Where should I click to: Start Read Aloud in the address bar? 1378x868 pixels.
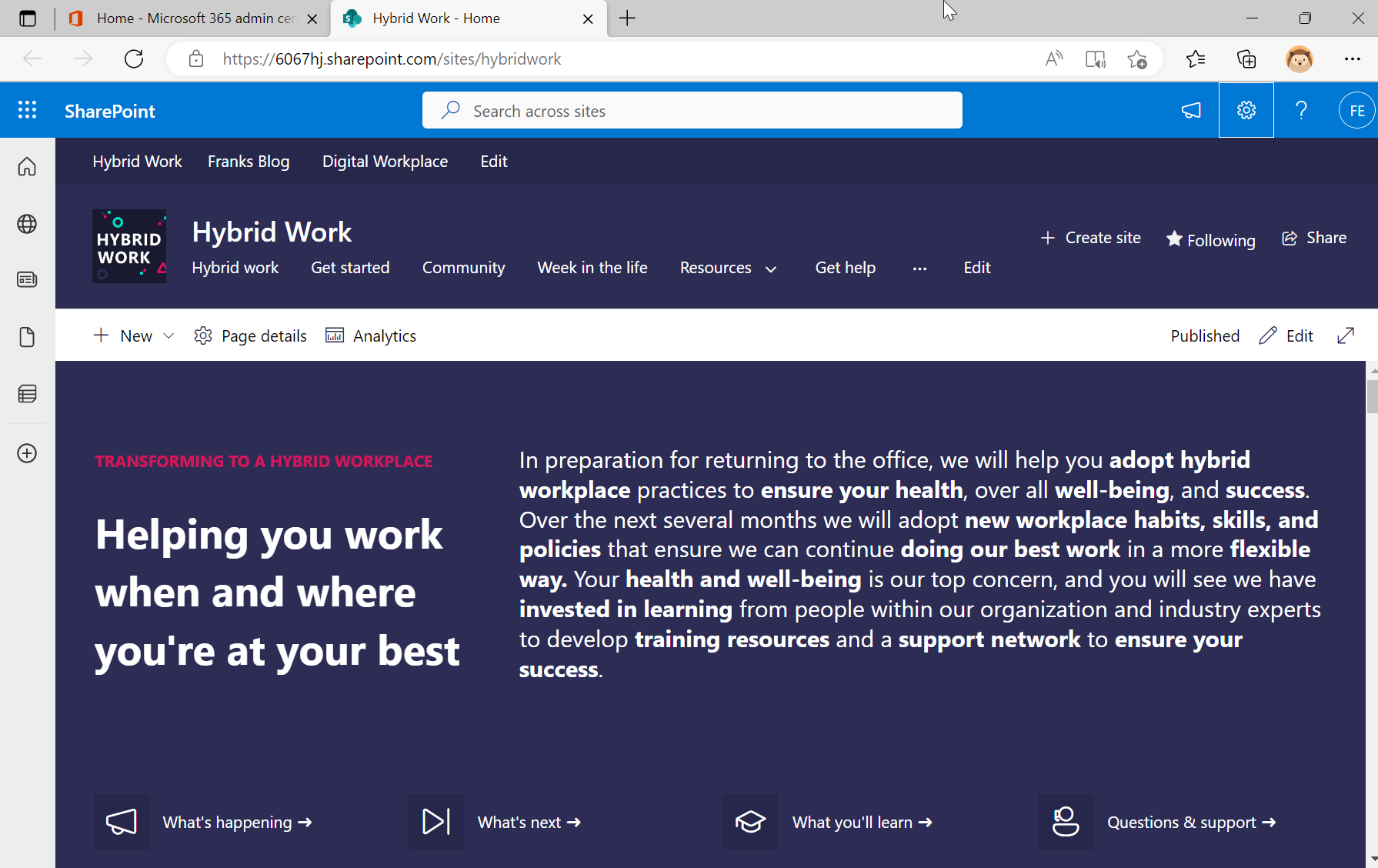click(1053, 58)
